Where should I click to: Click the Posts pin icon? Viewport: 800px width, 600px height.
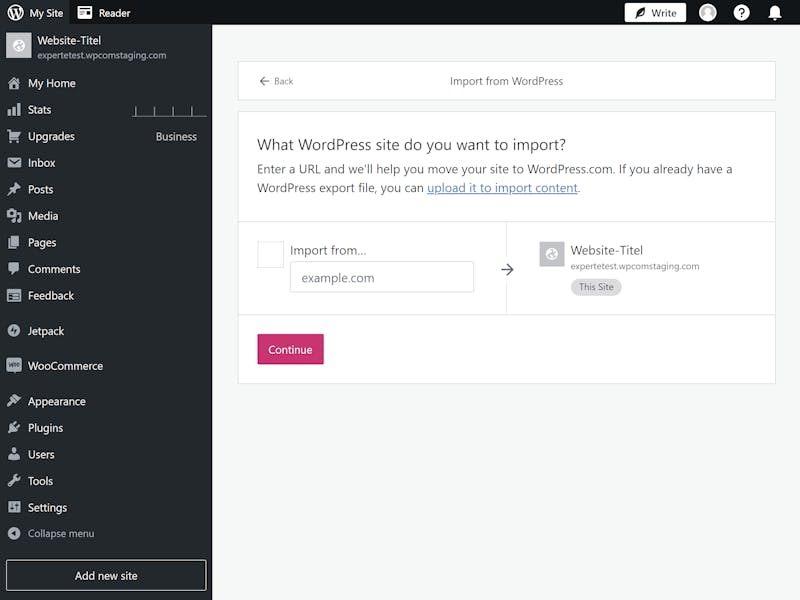tap(14, 189)
